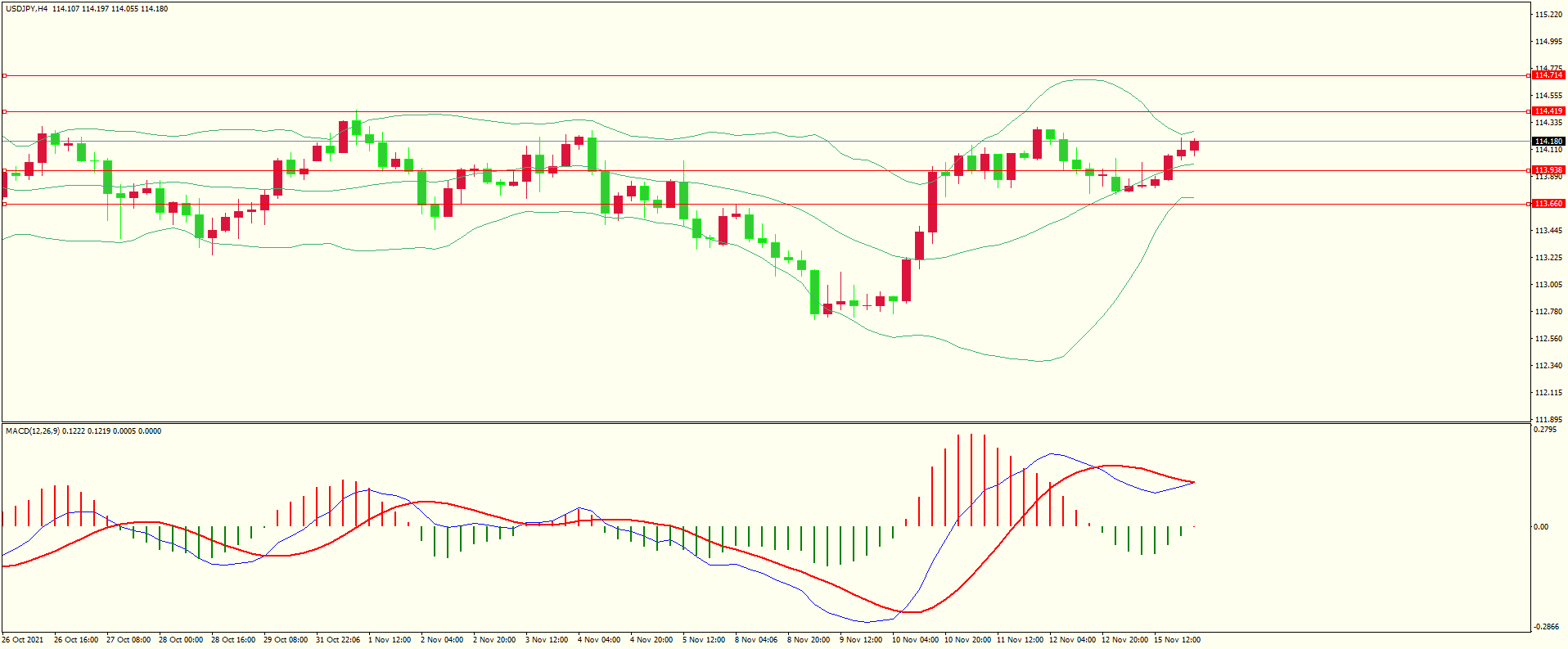Click the MACD(12,26,9) indicator label
The width and height of the screenshot is (1568, 649).
coord(33,431)
